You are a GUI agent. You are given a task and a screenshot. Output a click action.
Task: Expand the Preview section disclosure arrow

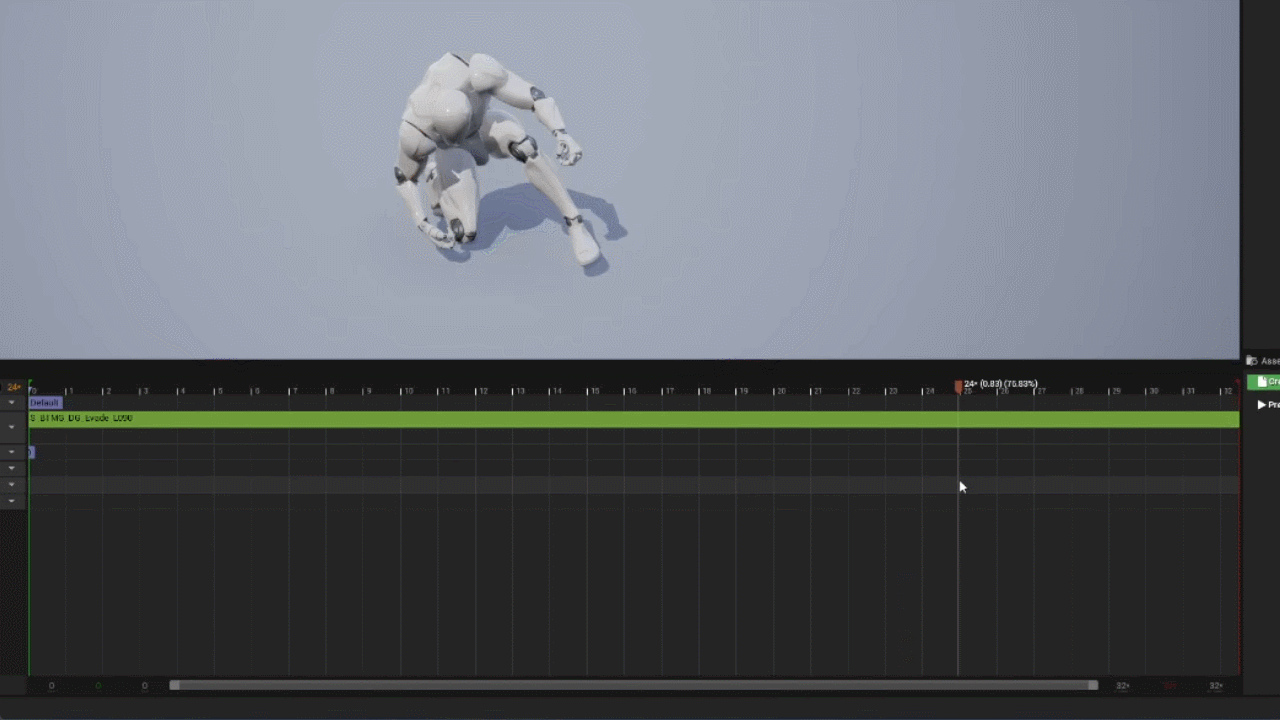coord(1262,404)
